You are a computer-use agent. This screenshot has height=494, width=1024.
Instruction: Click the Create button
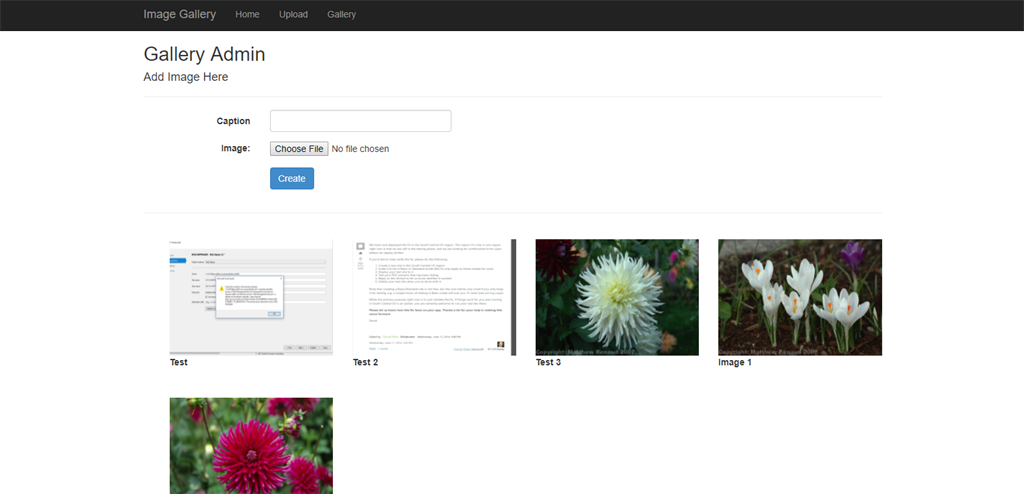292,178
